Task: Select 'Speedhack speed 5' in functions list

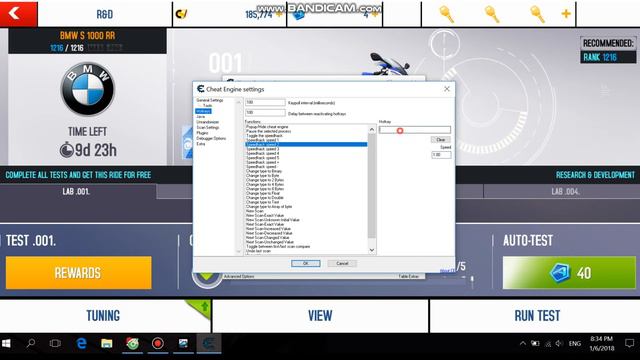Action: tap(262, 158)
